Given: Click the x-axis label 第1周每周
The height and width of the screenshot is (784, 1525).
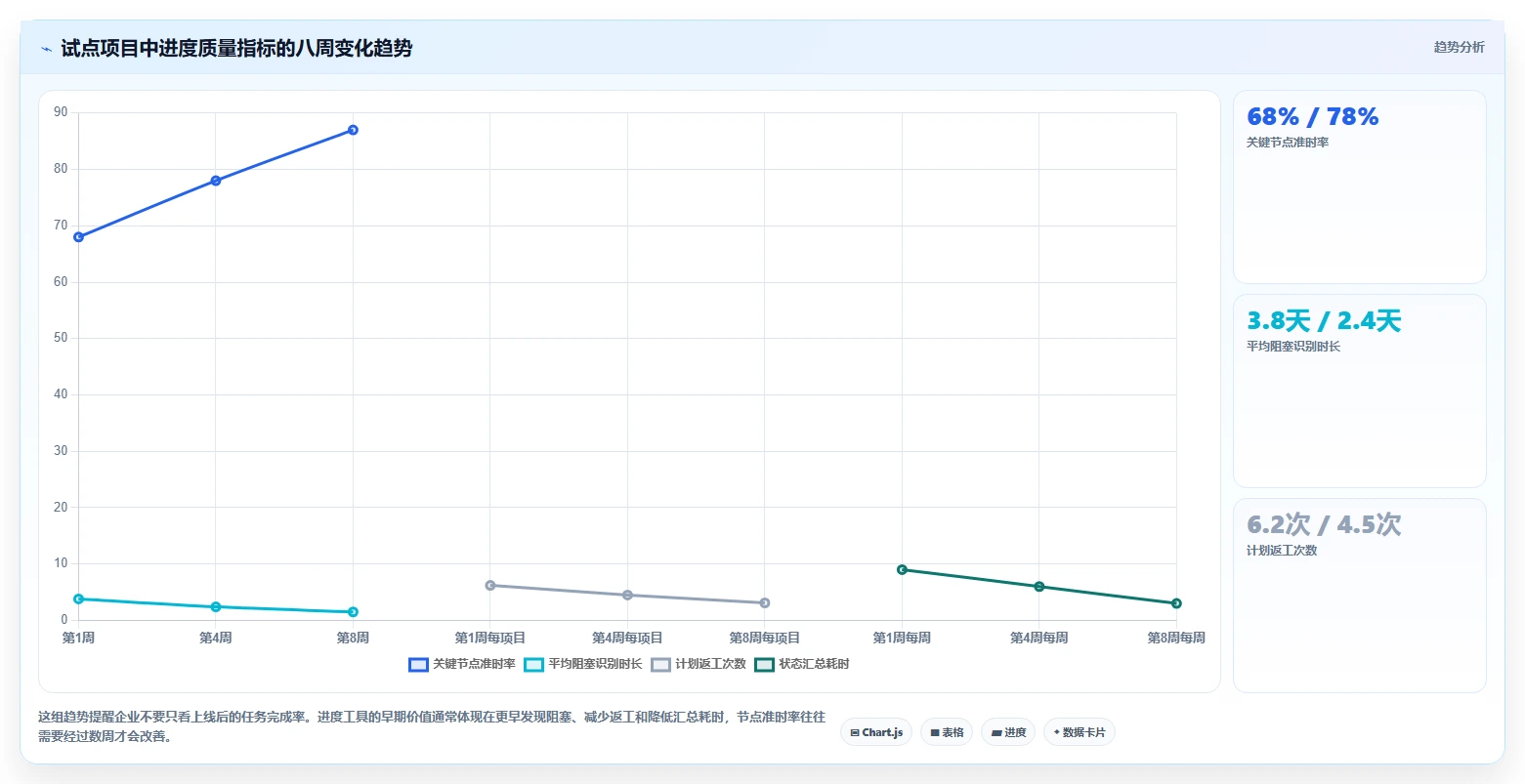Looking at the screenshot, I should [902, 638].
